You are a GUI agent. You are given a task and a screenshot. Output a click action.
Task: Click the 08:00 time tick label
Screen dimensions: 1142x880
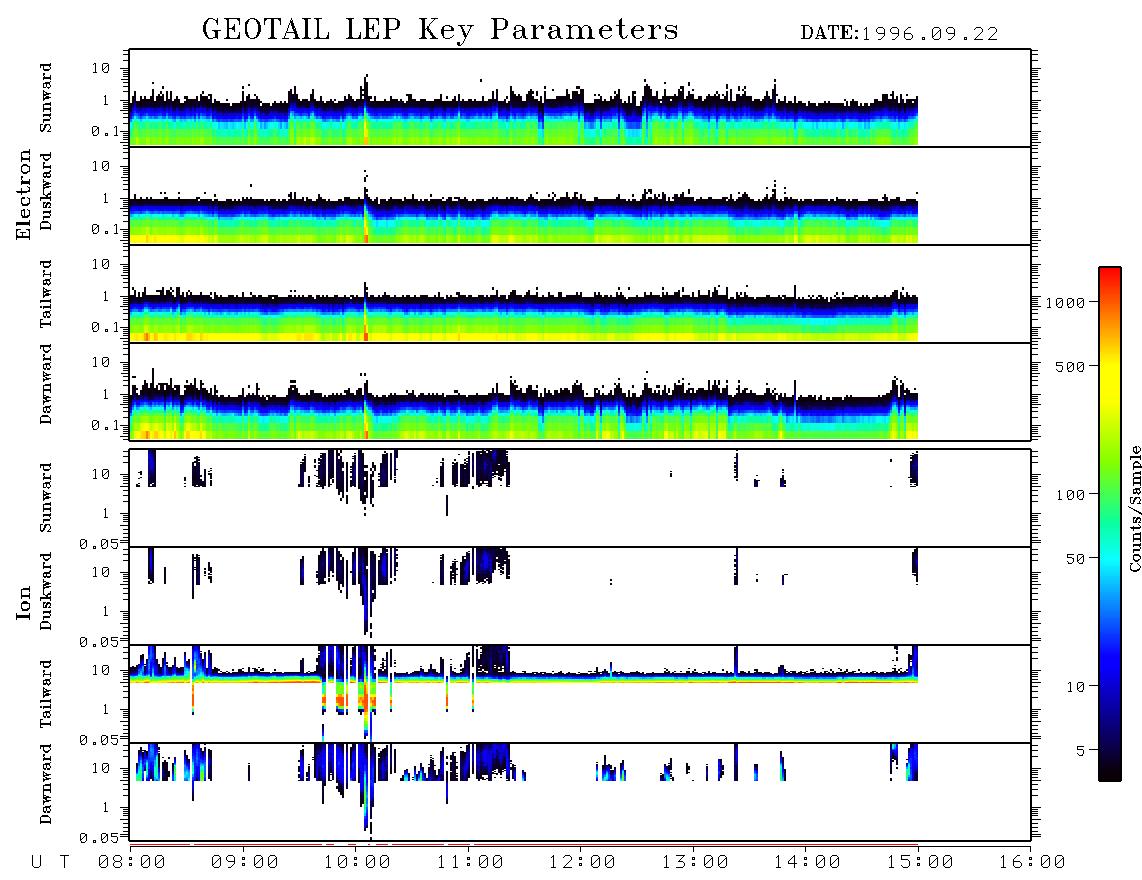(132, 863)
